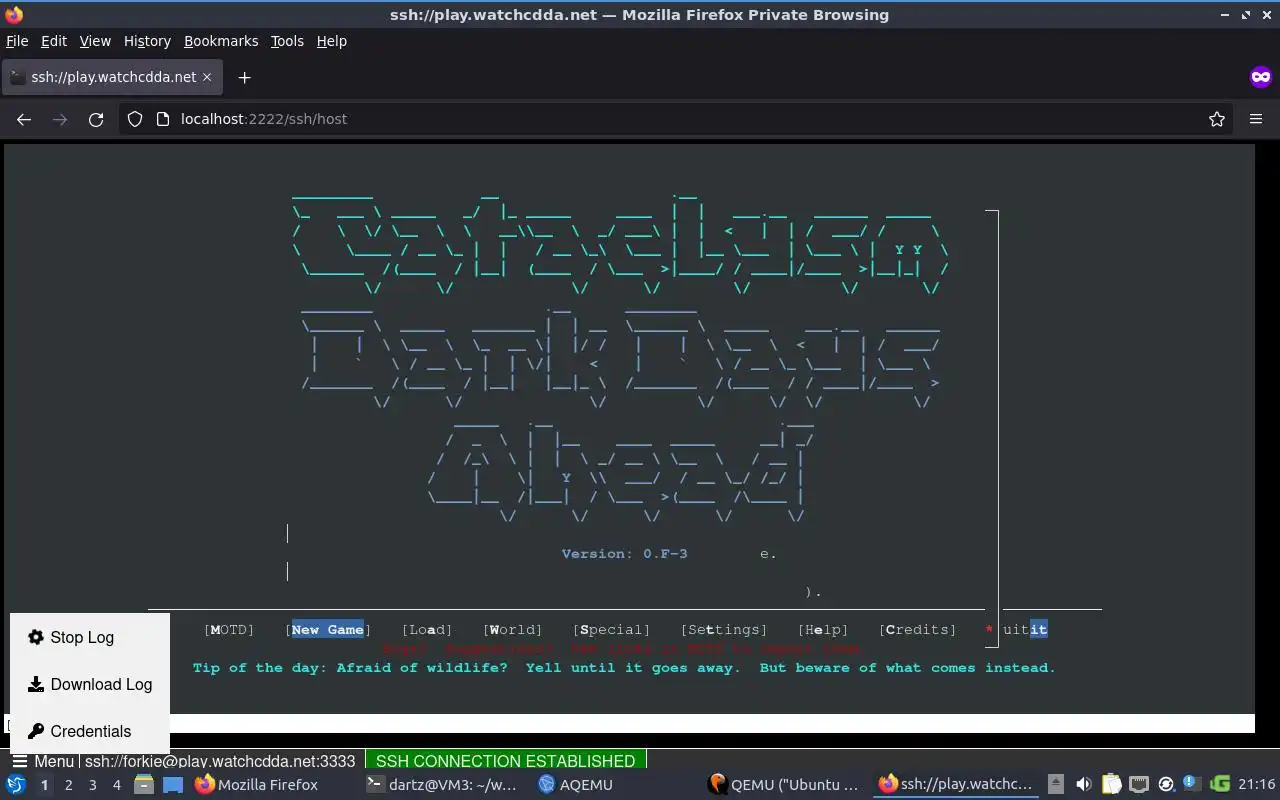Open the View menu
1280x800 pixels.
[x=95, y=41]
